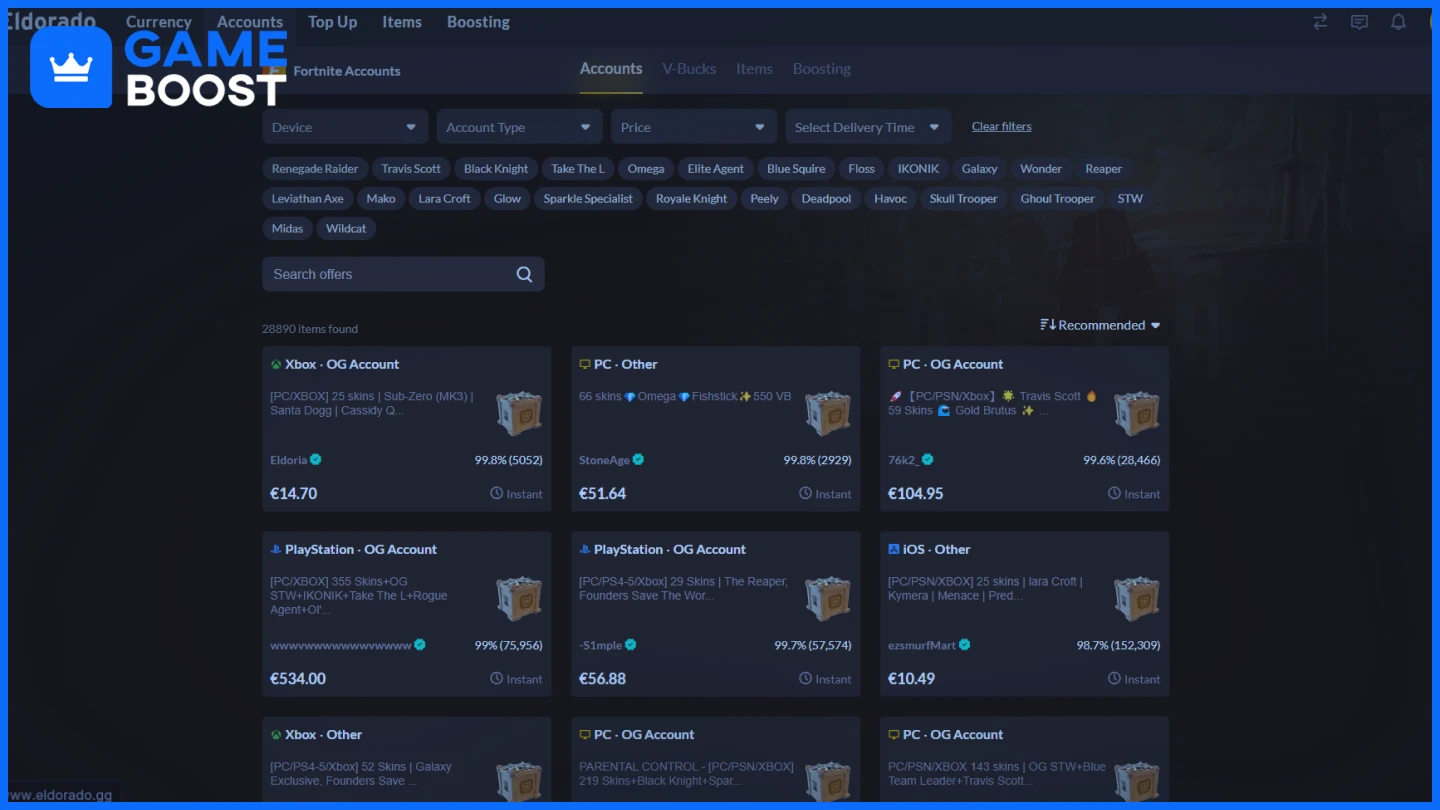Image resolution: width=1440 pixels, height=810 pixels.
Task: Filter by the Travis Scott tag
Action: click(x=411, y=169)
